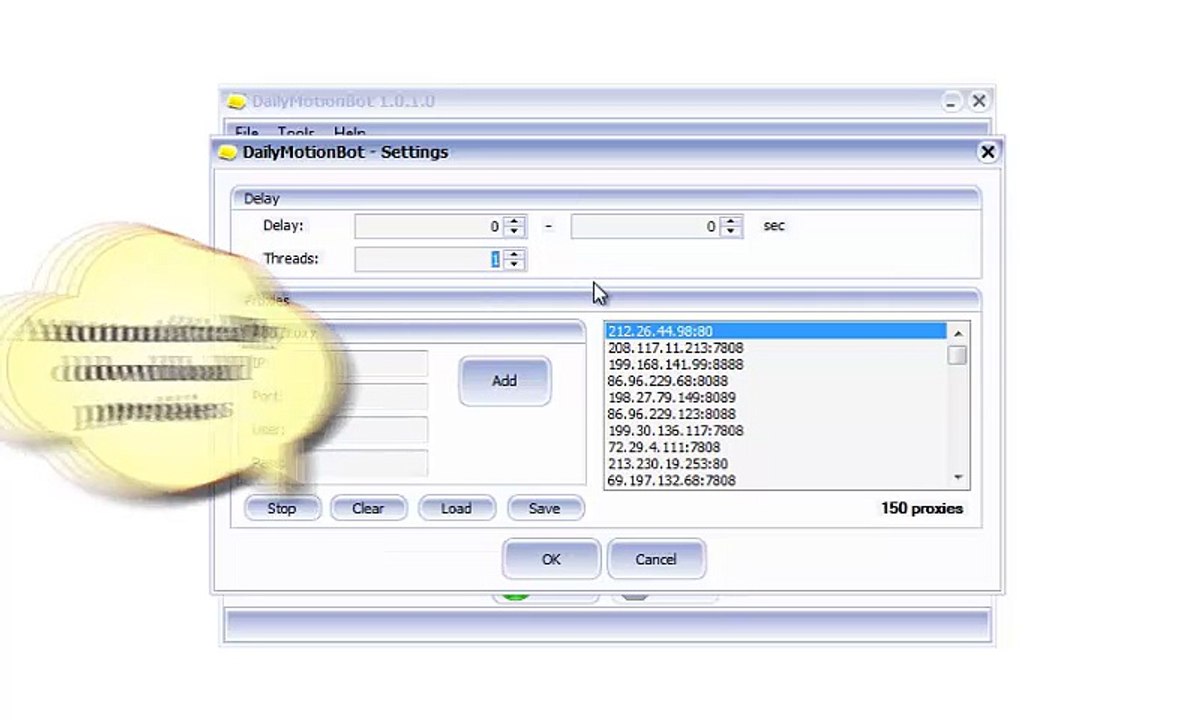The image size is (1200, 720).
Task: Clear the proxy list
Action: [x=368, y=508]
